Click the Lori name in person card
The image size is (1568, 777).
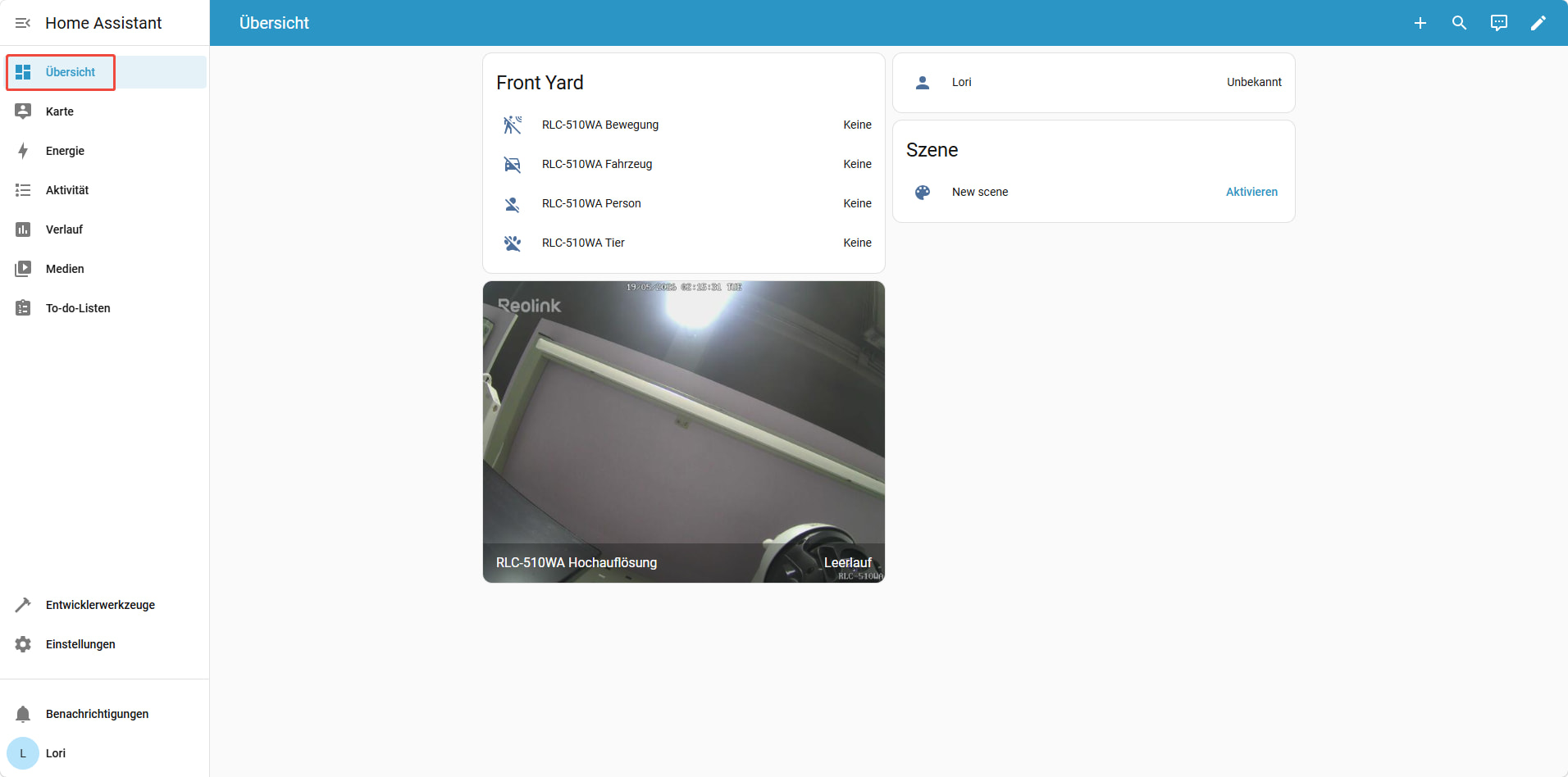961,82
